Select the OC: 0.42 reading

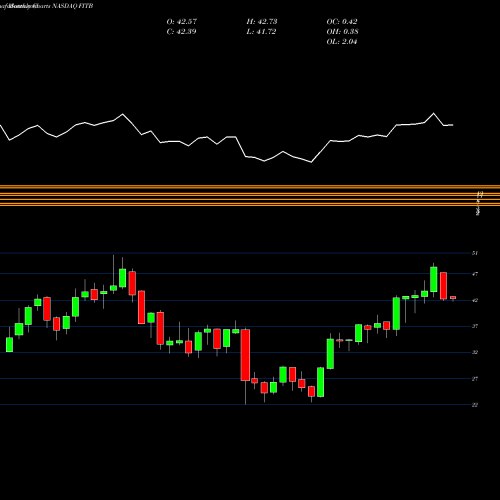tap(342, 22)
